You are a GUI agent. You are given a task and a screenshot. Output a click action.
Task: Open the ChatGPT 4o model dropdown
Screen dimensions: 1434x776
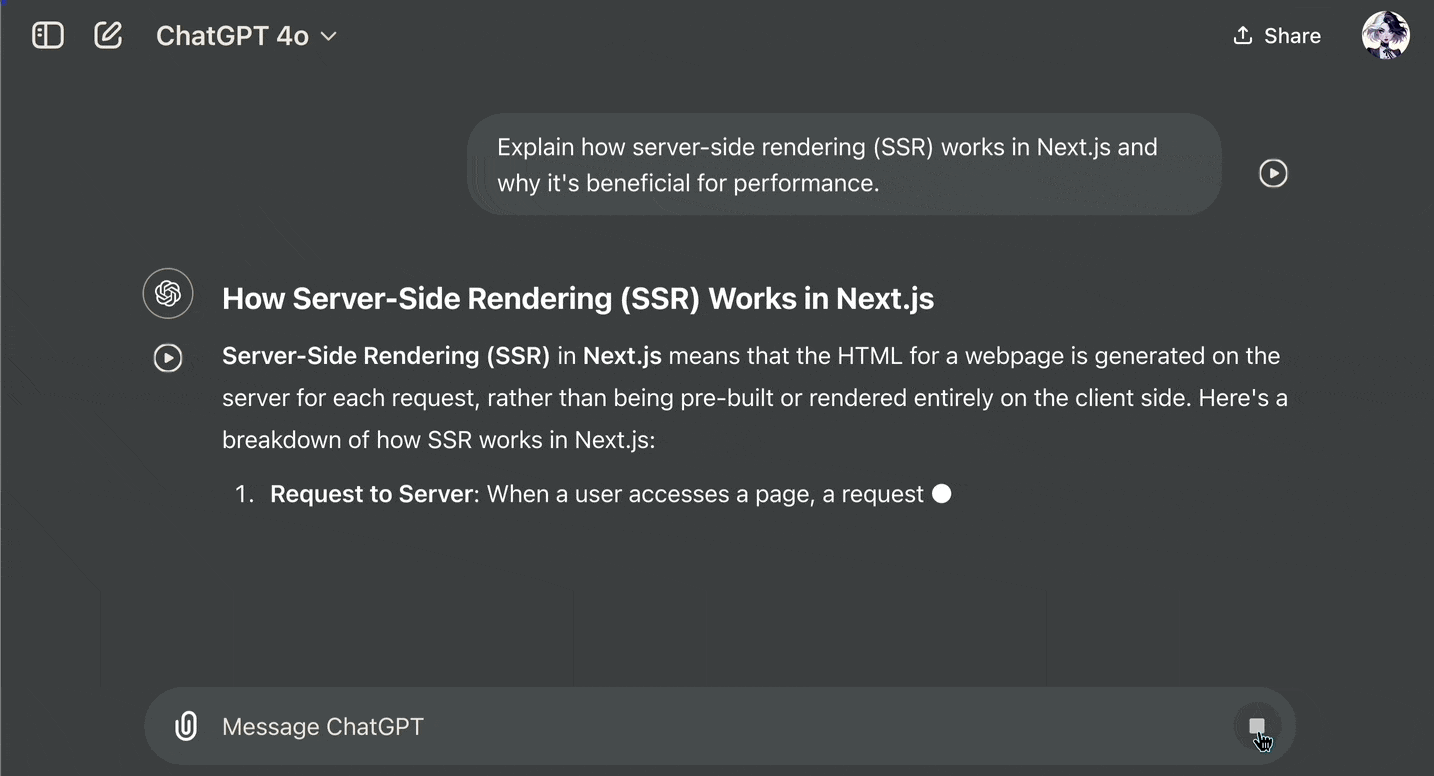[246, 36]
